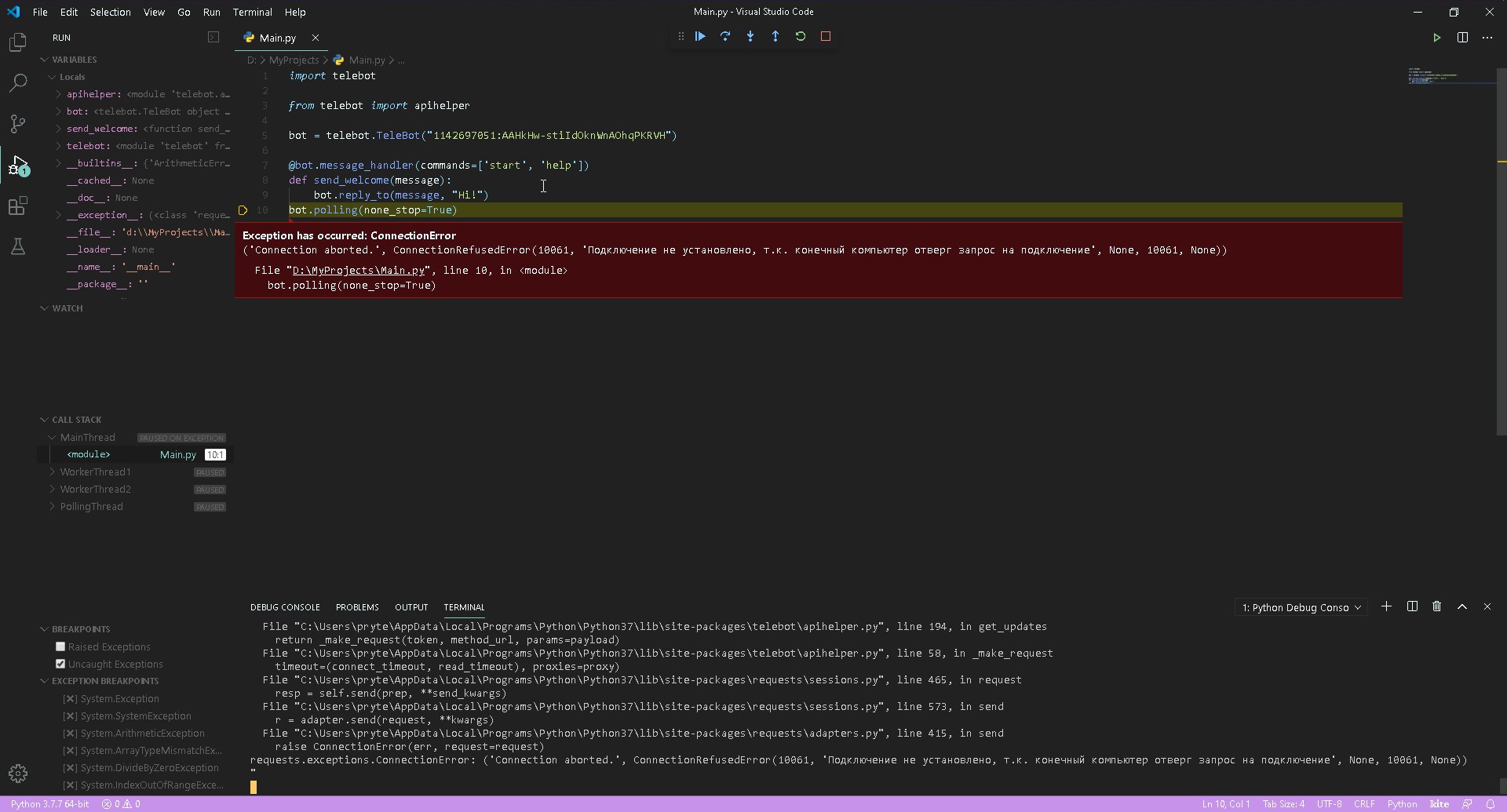Open the Manage gear settings
Image resolution: width=1507 pixels, height=812 pixels.
pos(17,774)
